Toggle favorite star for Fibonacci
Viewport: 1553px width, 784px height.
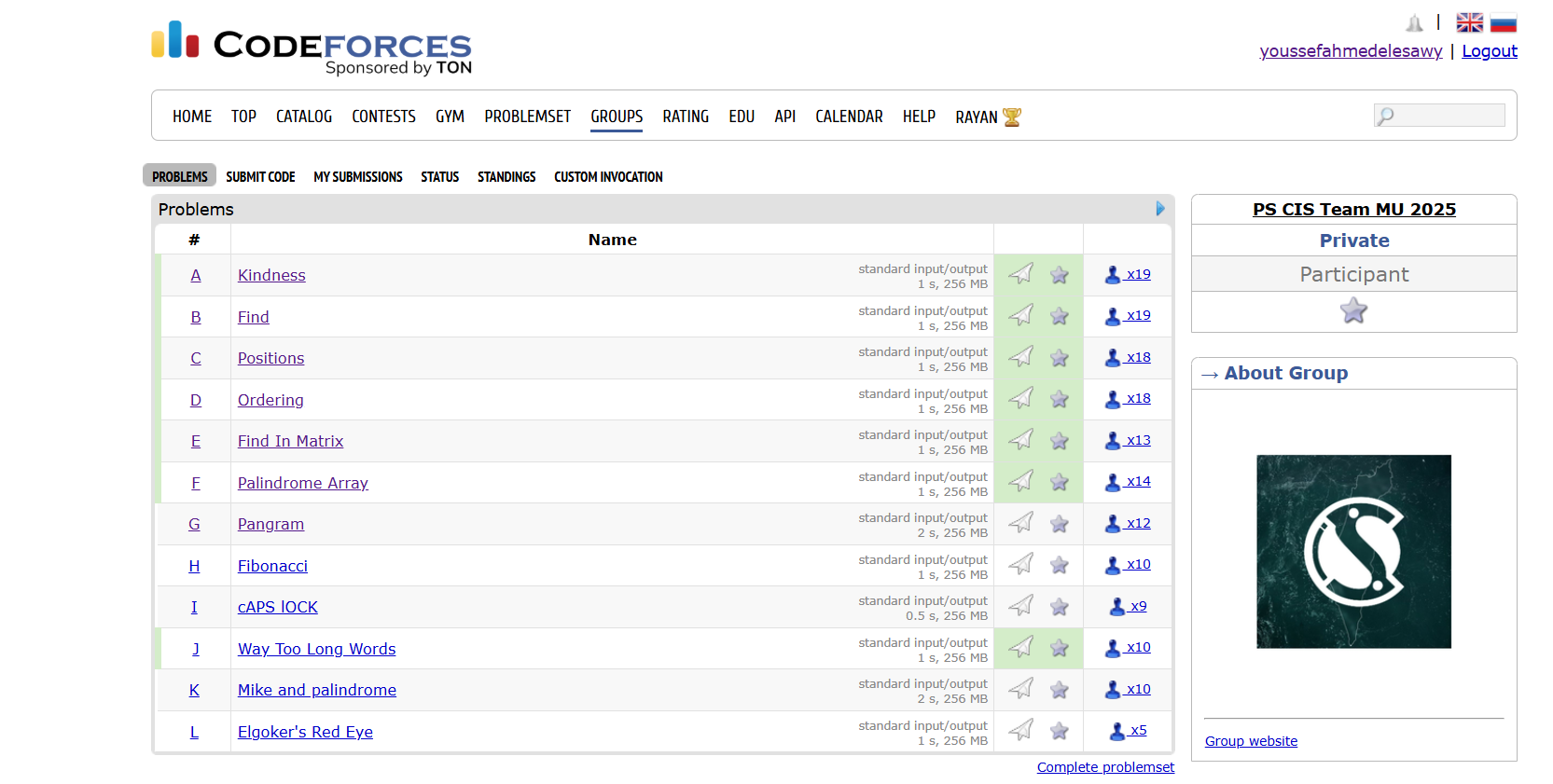[x=1060, y=565]
